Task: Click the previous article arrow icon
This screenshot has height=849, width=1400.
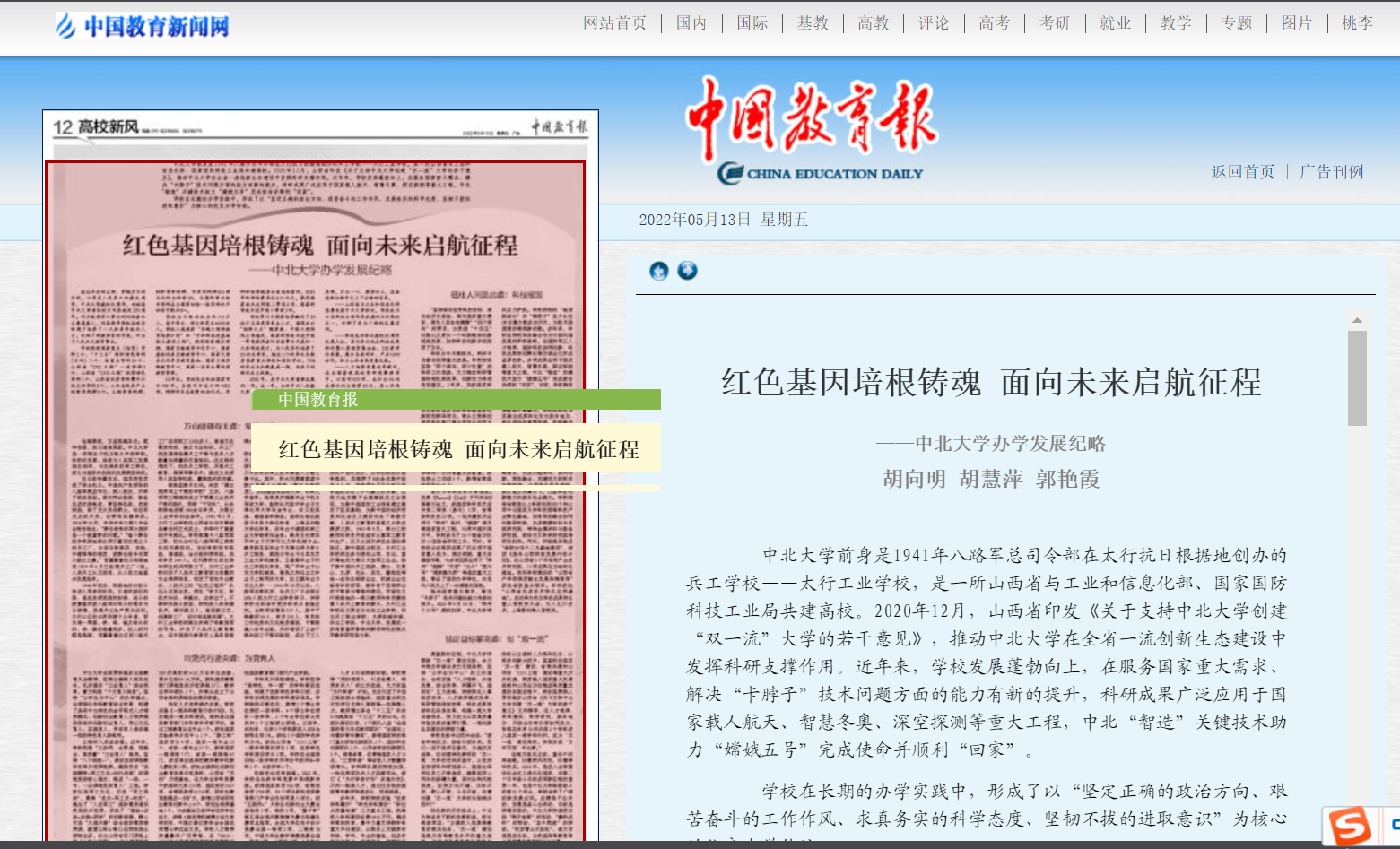Action: [659, 271]
